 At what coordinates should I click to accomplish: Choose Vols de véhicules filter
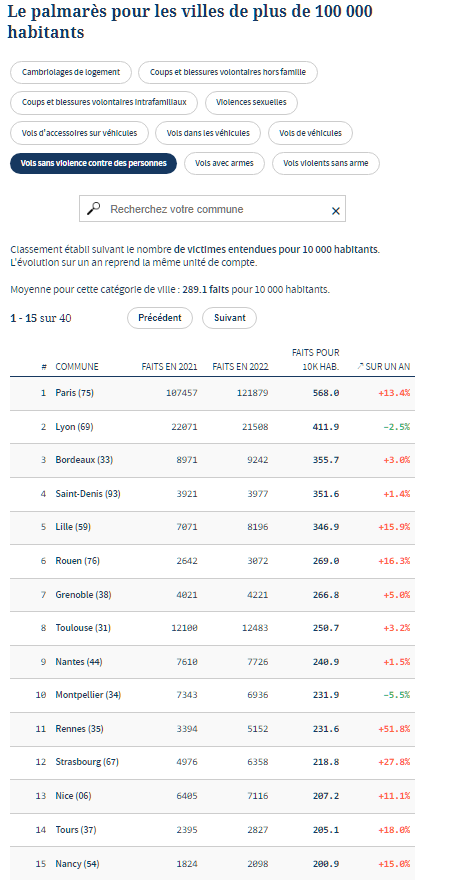(x=310, y=133)
